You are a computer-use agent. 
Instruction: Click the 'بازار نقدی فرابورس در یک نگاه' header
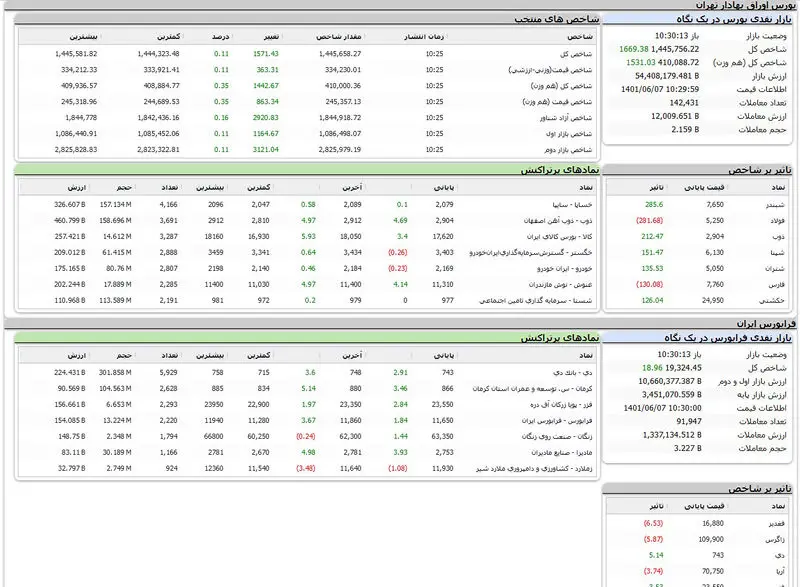(x=728, y=338)
